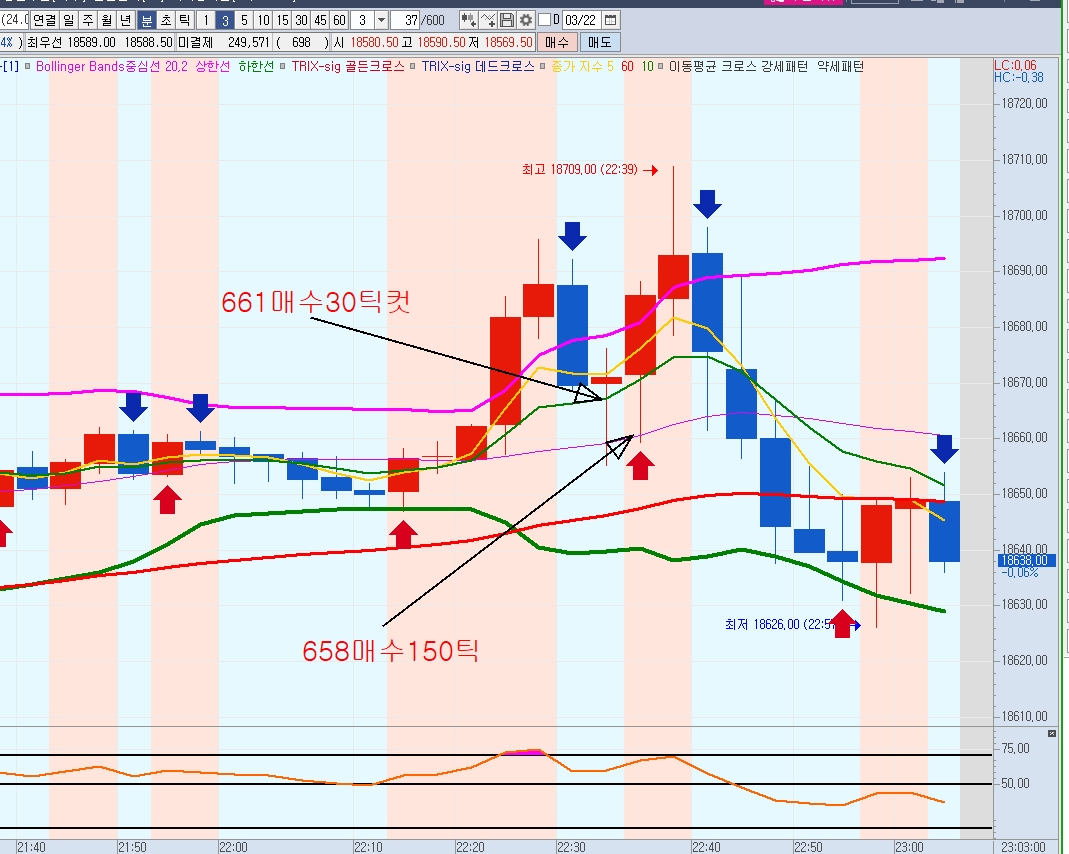Viewport: 1069px width, 854px height.
Task: Open chart settings gear icon
Action: [x=525, y=20]
